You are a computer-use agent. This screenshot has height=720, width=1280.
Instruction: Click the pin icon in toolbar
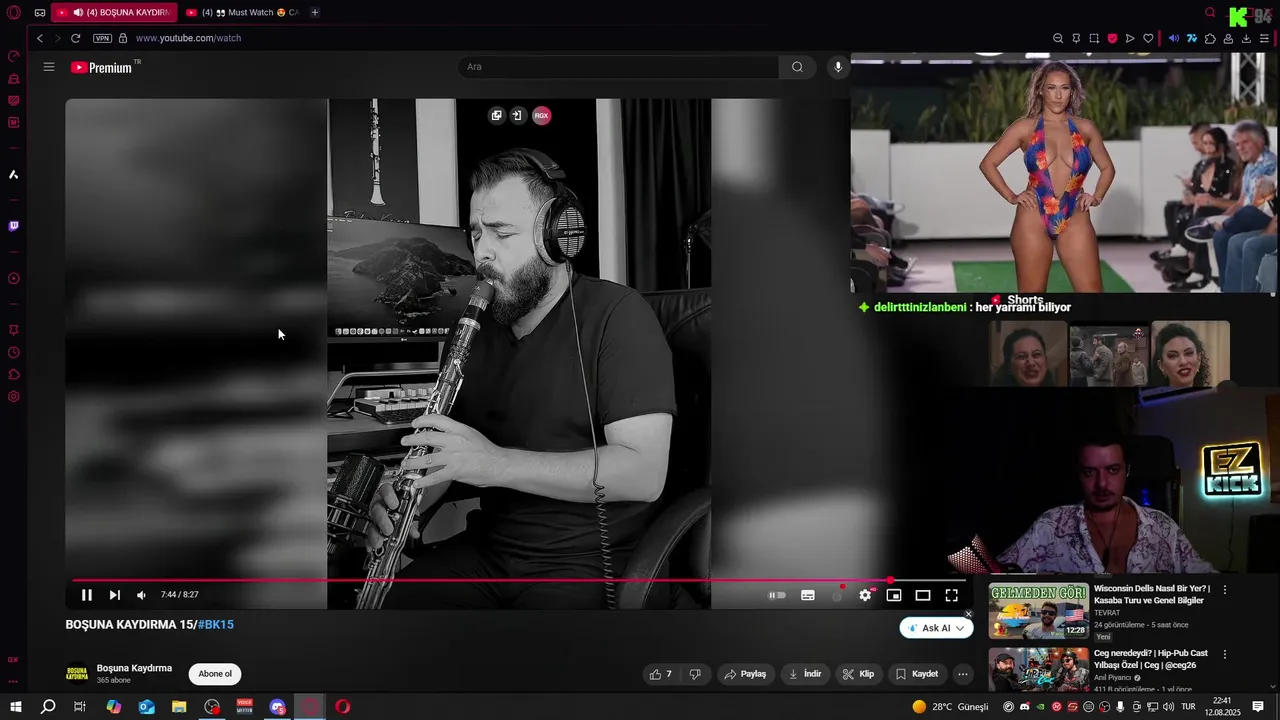point(1076,38)
